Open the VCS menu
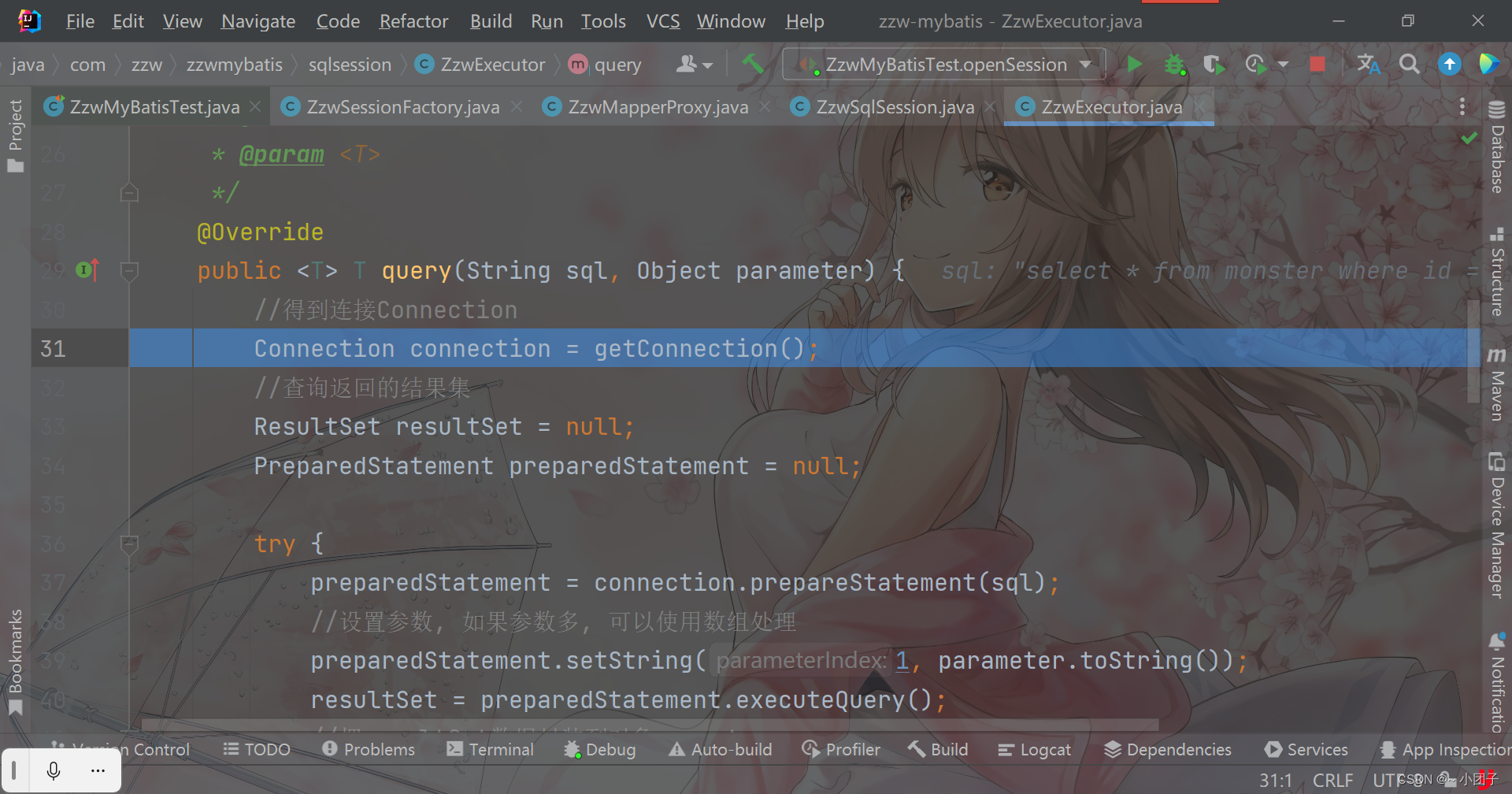Screen dimensions: 1512x794 pos(663,21)
